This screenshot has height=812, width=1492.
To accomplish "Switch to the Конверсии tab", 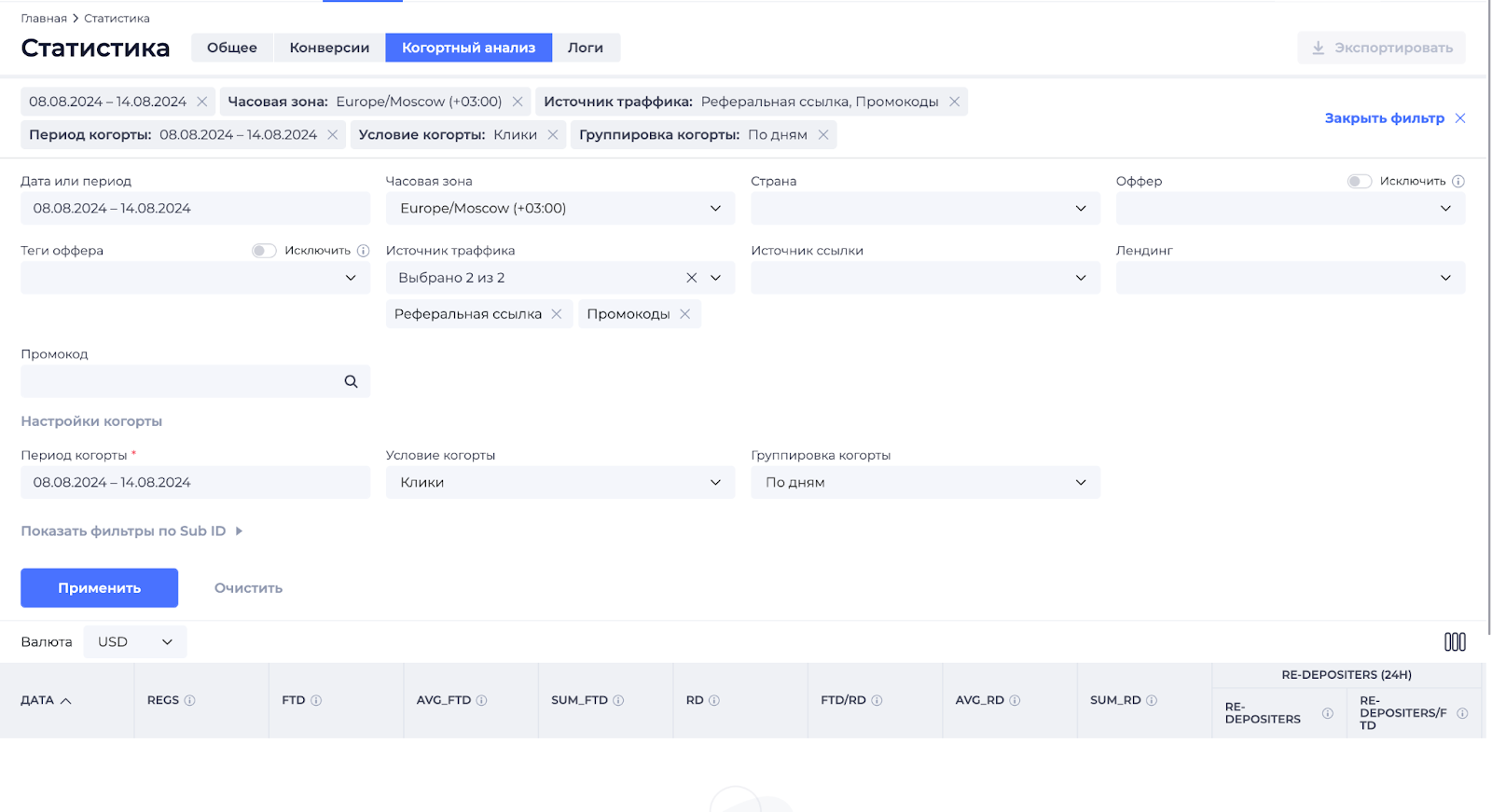I will pyautogui.click(x=329, y=48).
